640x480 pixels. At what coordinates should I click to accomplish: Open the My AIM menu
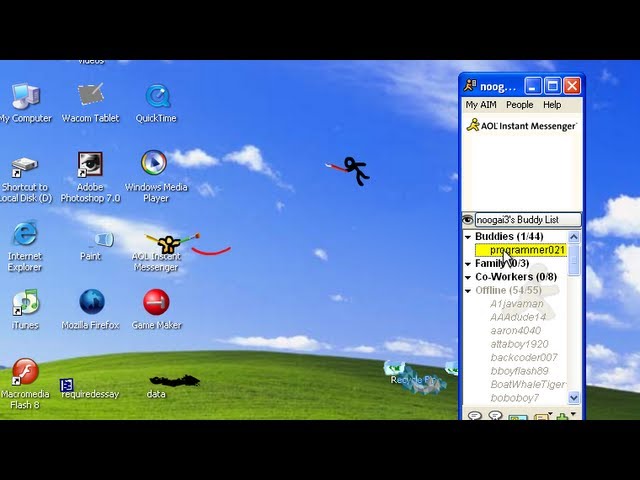coord(481,105)
